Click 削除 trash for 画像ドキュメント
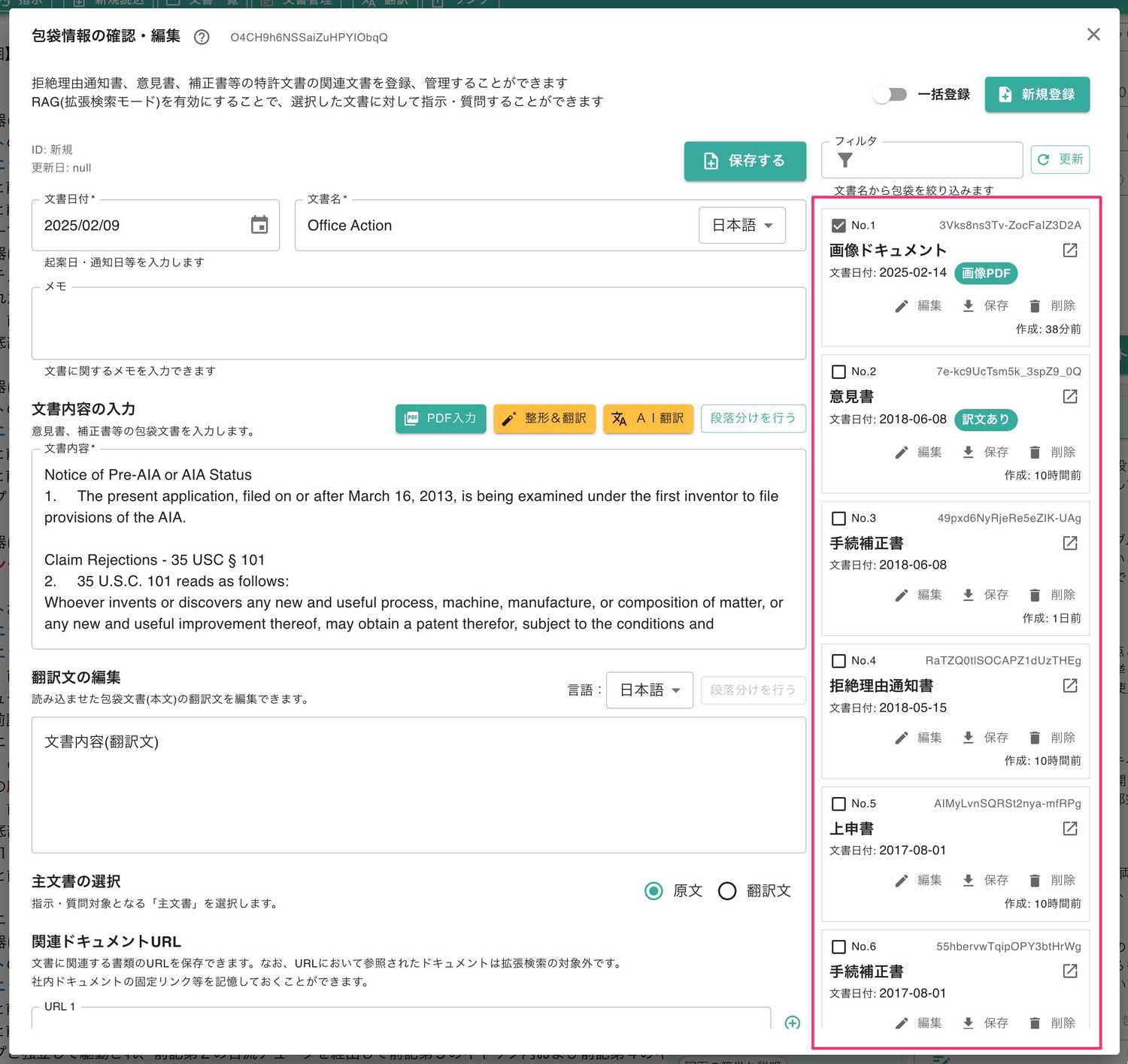The width and height of the screenshot is (1128, 1064). (1052, 306)
